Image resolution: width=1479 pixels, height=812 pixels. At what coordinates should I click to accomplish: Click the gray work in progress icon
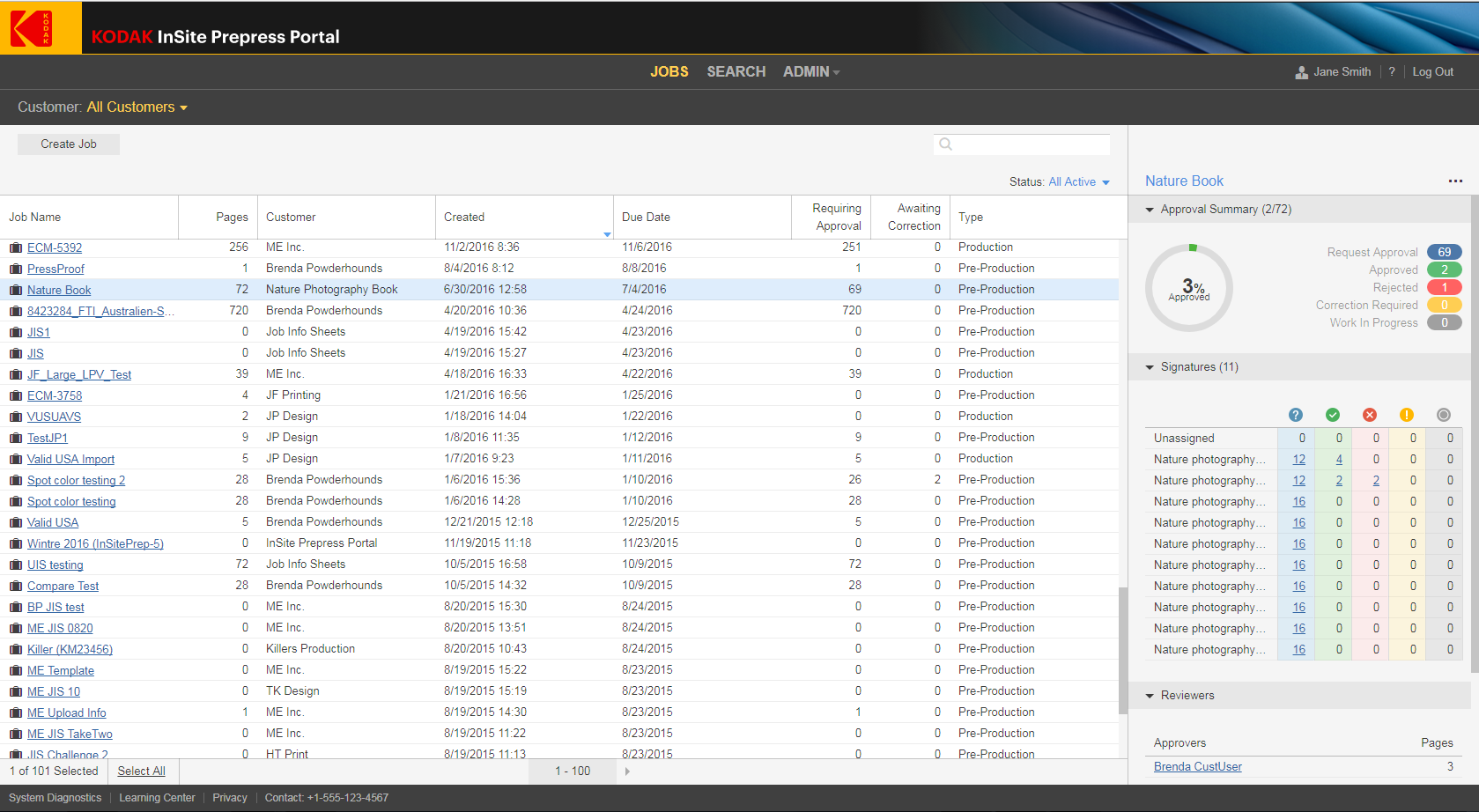(x=1443, y=415)
